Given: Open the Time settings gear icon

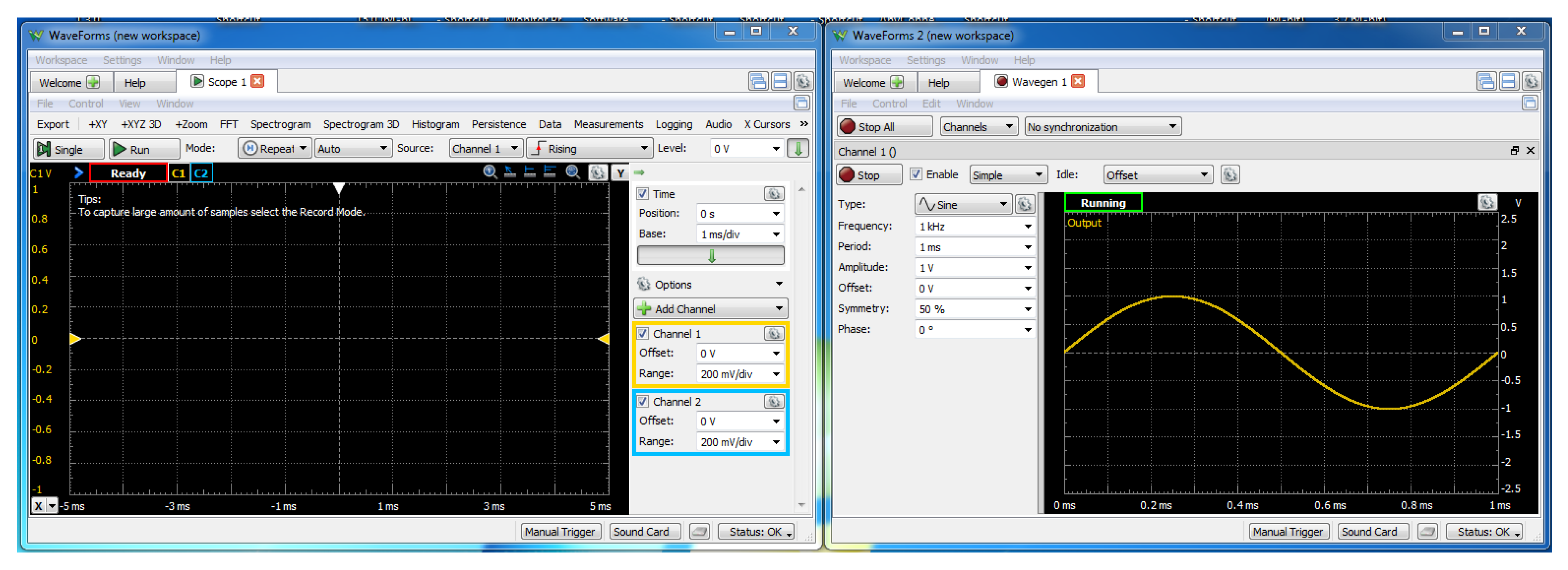Looking at the screenshot, I should (x=773, y=194).
